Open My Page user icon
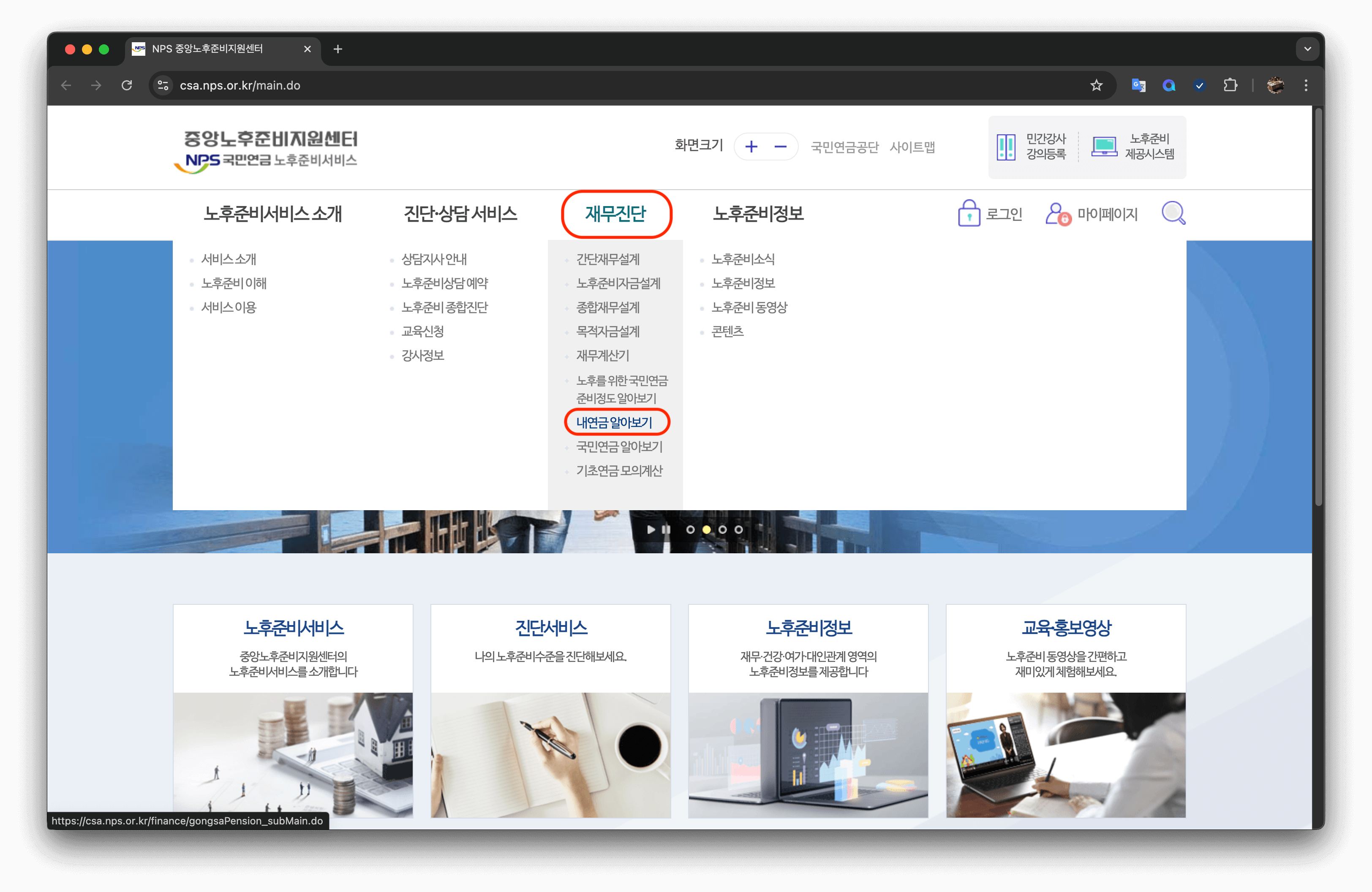This screenshot has height=892, width=1372. click(x=1058, y=214)
